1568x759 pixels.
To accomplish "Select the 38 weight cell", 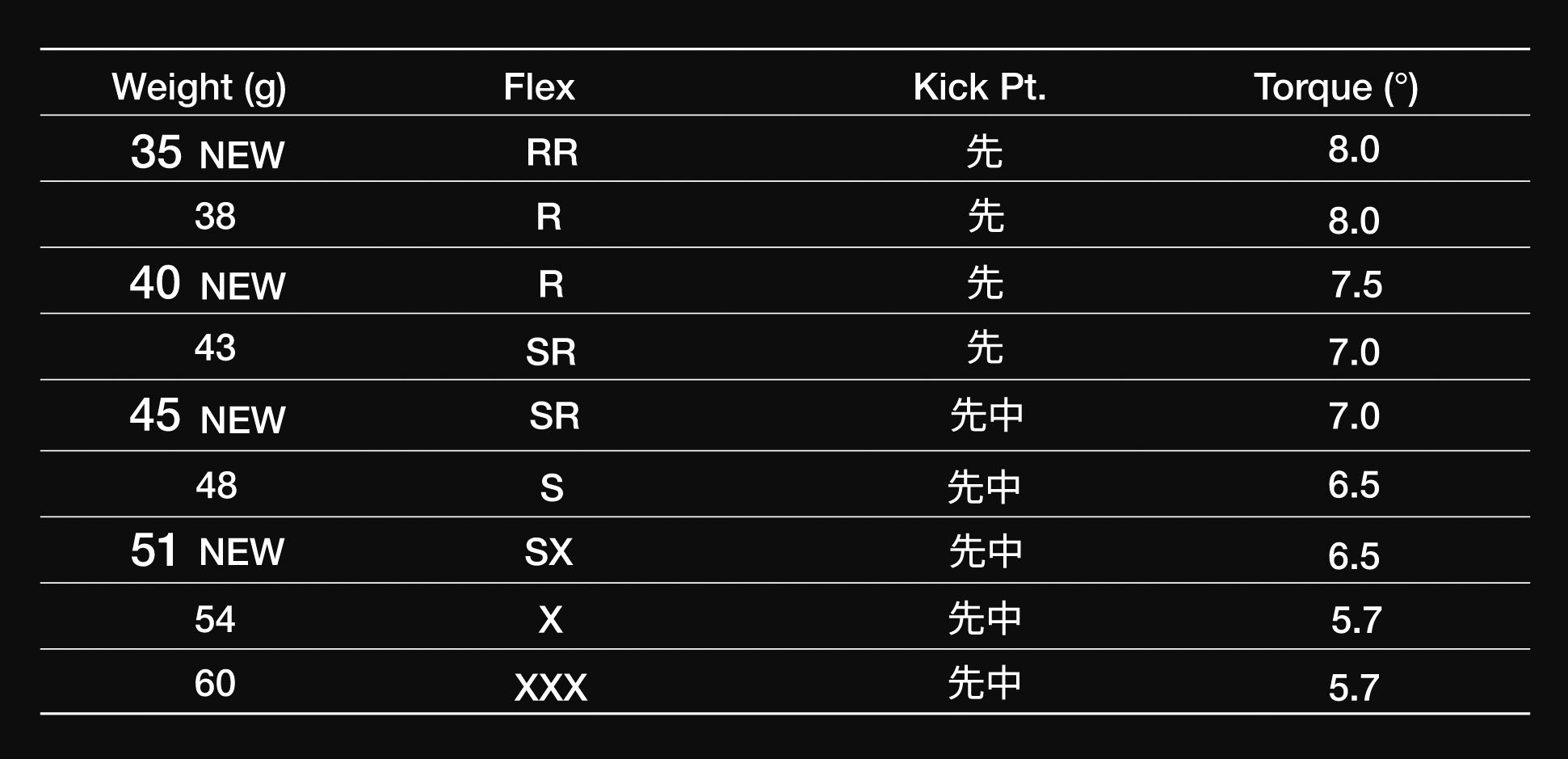I will pos(215,217).
